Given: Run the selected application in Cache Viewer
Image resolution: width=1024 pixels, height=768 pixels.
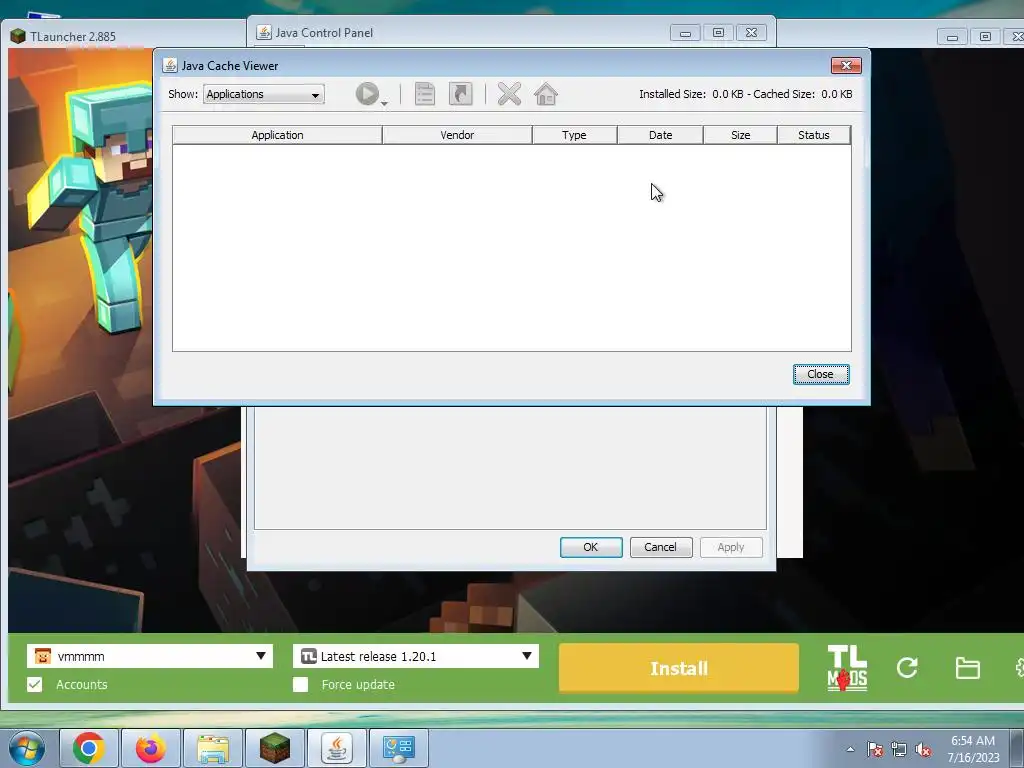Looking at the screenshot, I should pos(367,94).
